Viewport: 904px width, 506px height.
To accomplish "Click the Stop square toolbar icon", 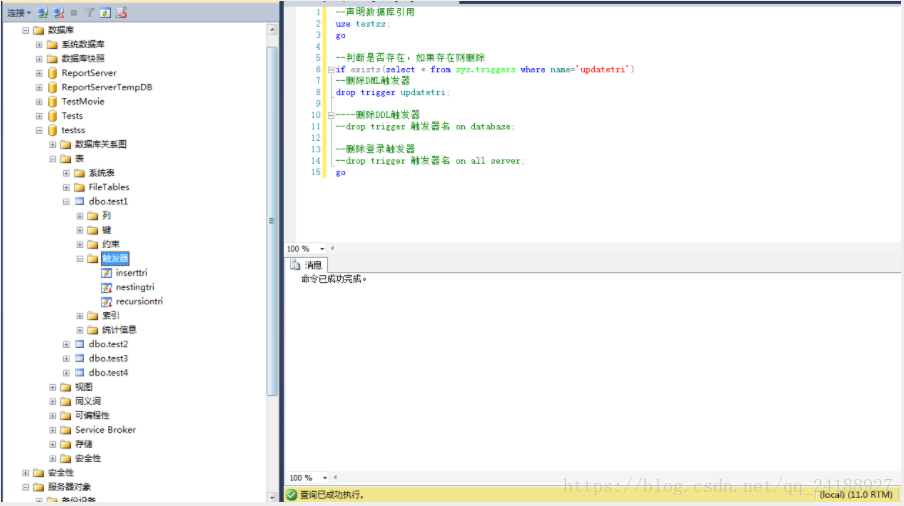I will pyautogui.click(x=74, y=13).
